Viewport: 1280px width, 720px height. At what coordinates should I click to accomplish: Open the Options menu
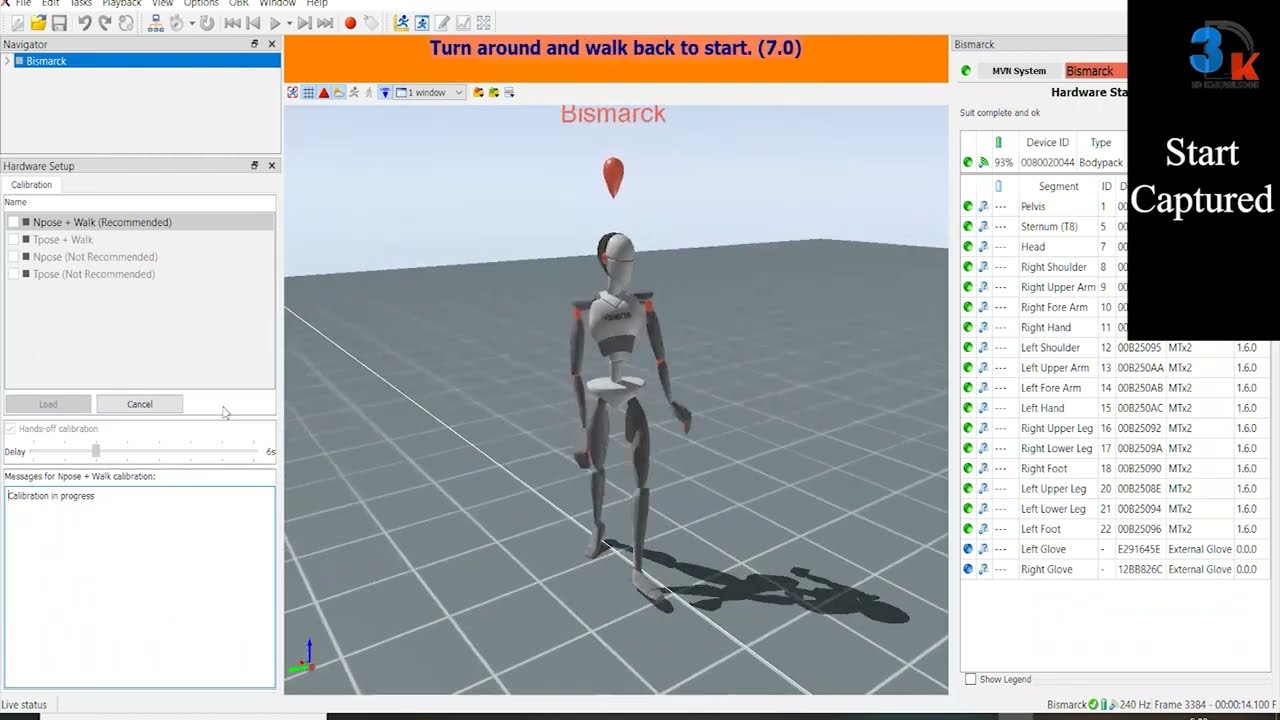(x=201, y=4)
